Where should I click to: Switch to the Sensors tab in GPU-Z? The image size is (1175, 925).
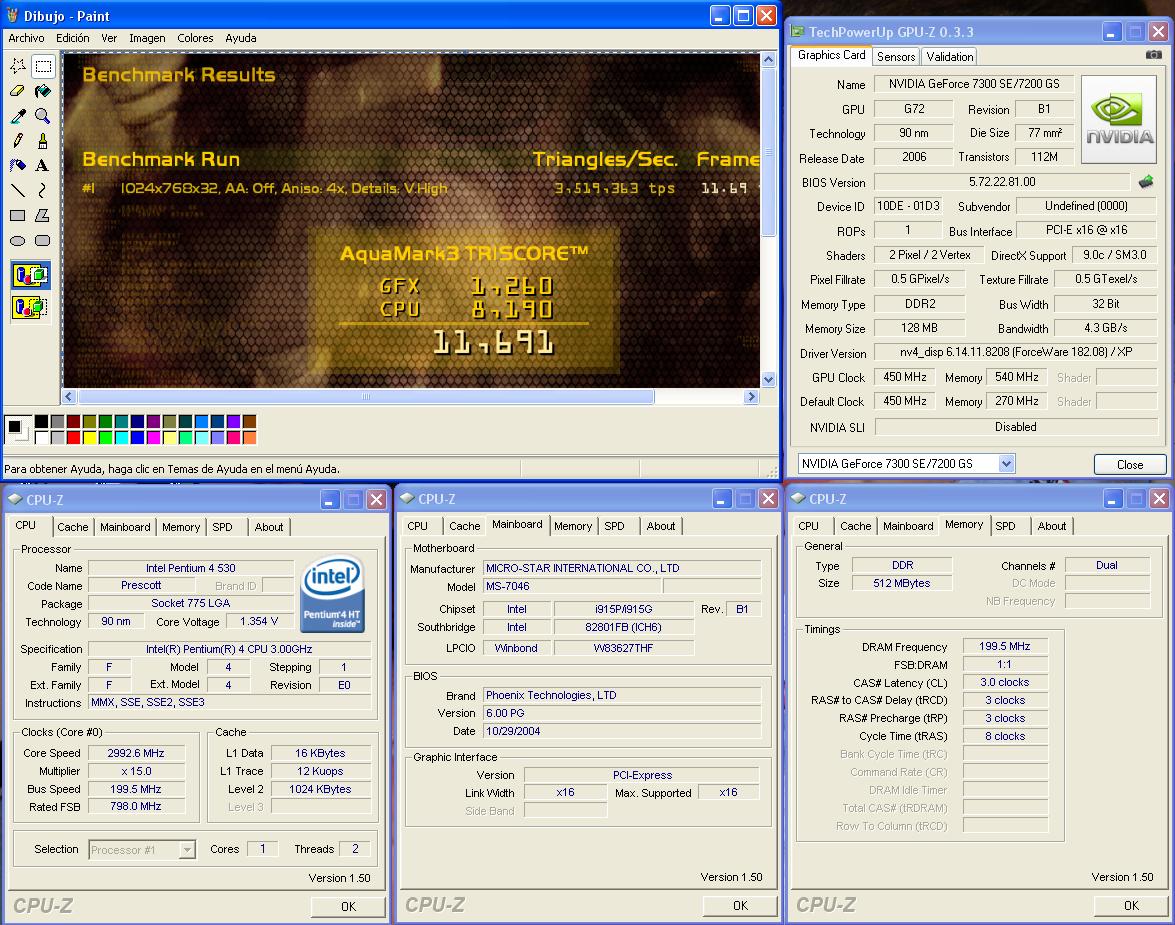coord(895,56)
